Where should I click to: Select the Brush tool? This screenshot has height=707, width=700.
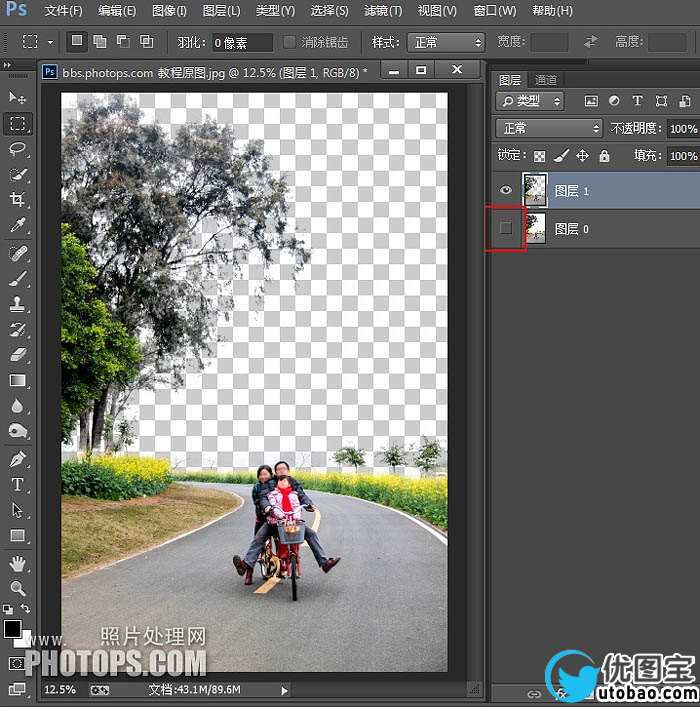(x=17, y=279)
